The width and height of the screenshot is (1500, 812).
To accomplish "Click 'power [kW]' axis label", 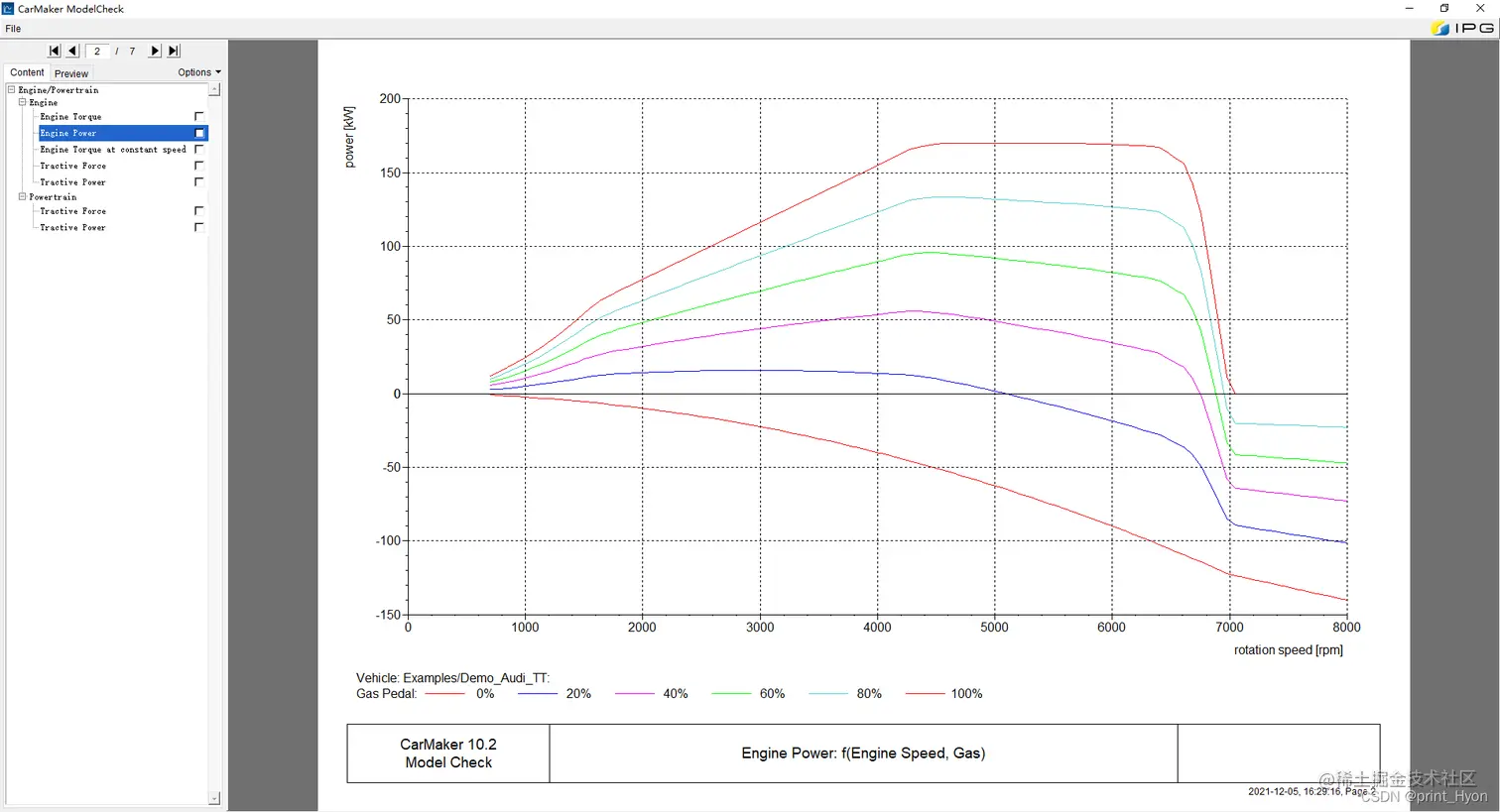I will coord(349,137).
